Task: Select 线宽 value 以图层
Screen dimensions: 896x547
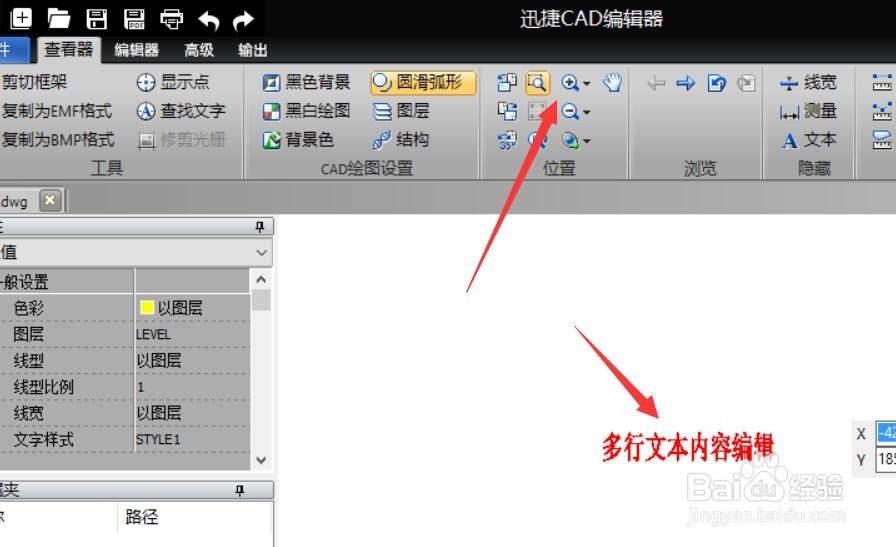Action: pos(192,413)
